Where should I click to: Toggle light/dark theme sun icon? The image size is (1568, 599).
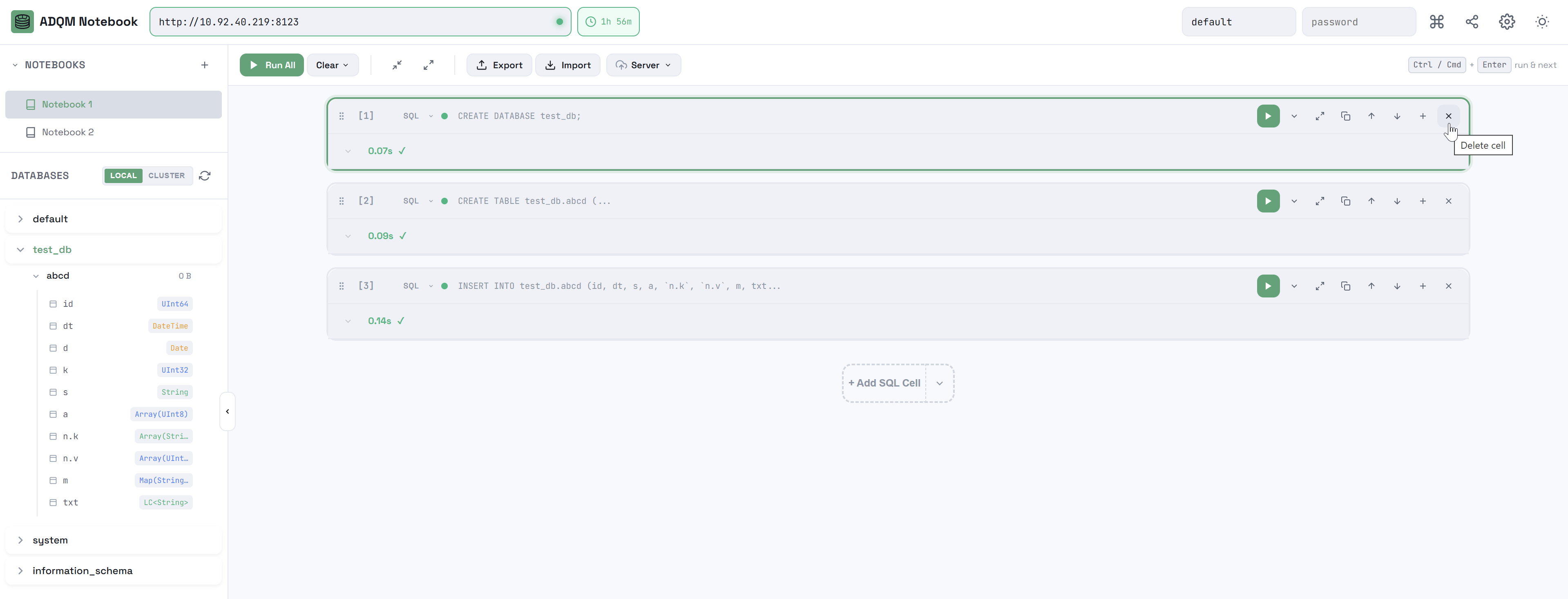pyautogui.click(x=1541, y=22)
